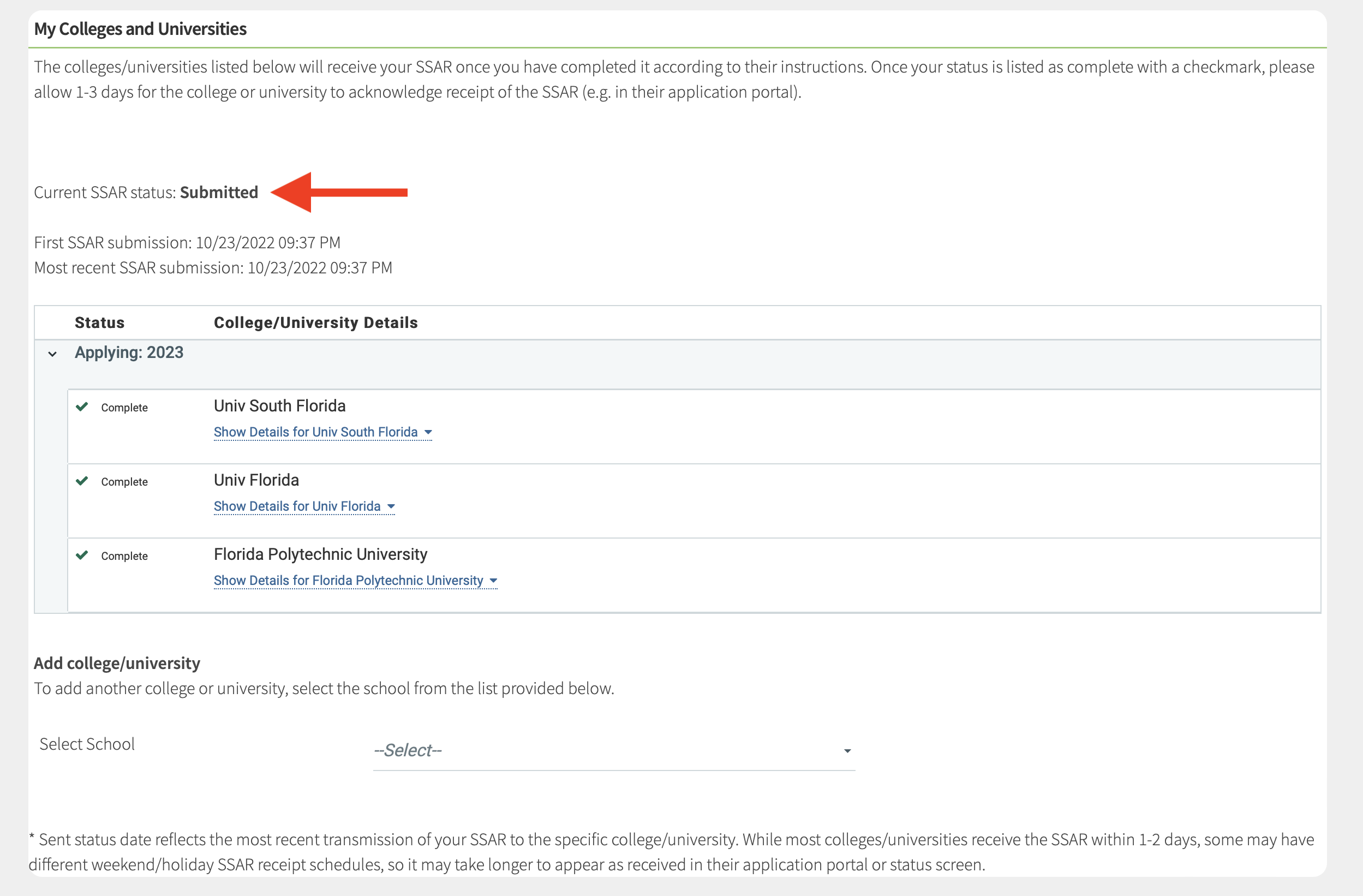Click green checkmark beside Univ Florida
Screen dimensions: 1363x896
pyautogui.click(x=82, y=481)
